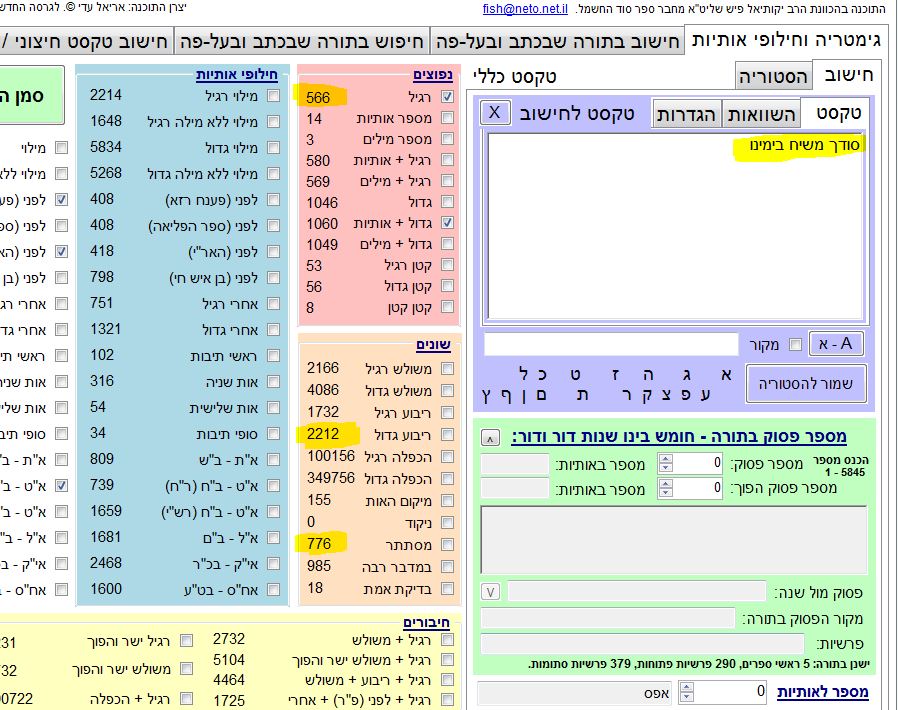Click the A - א language switch button
This screenshot has height=710, width=898.
(836, 344)
